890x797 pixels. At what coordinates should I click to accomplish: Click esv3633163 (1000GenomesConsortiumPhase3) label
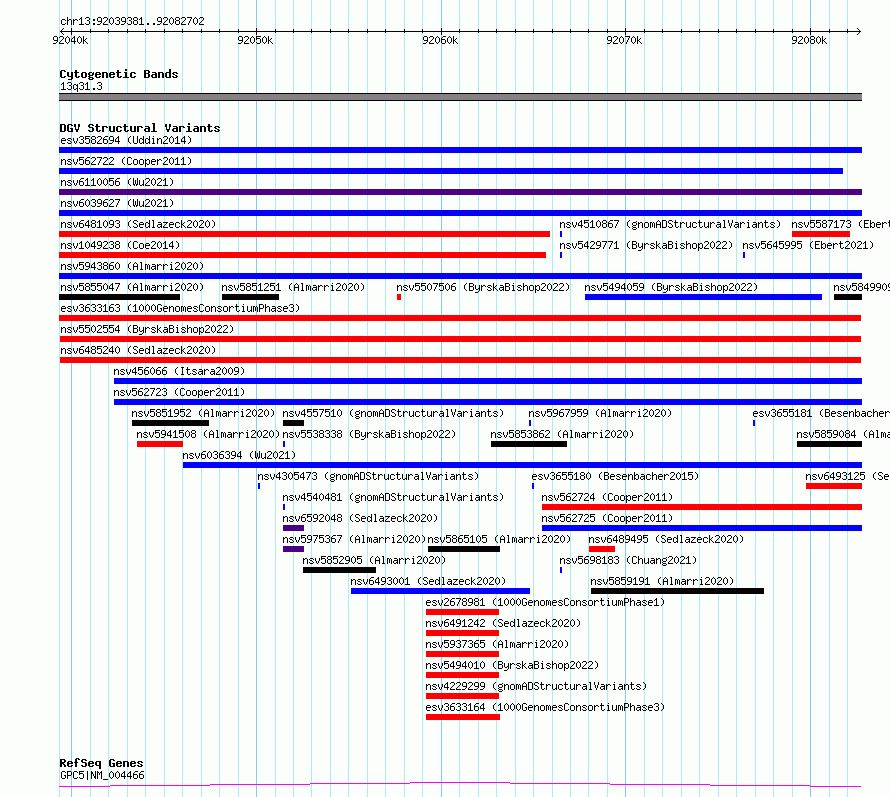pos(180,308)
